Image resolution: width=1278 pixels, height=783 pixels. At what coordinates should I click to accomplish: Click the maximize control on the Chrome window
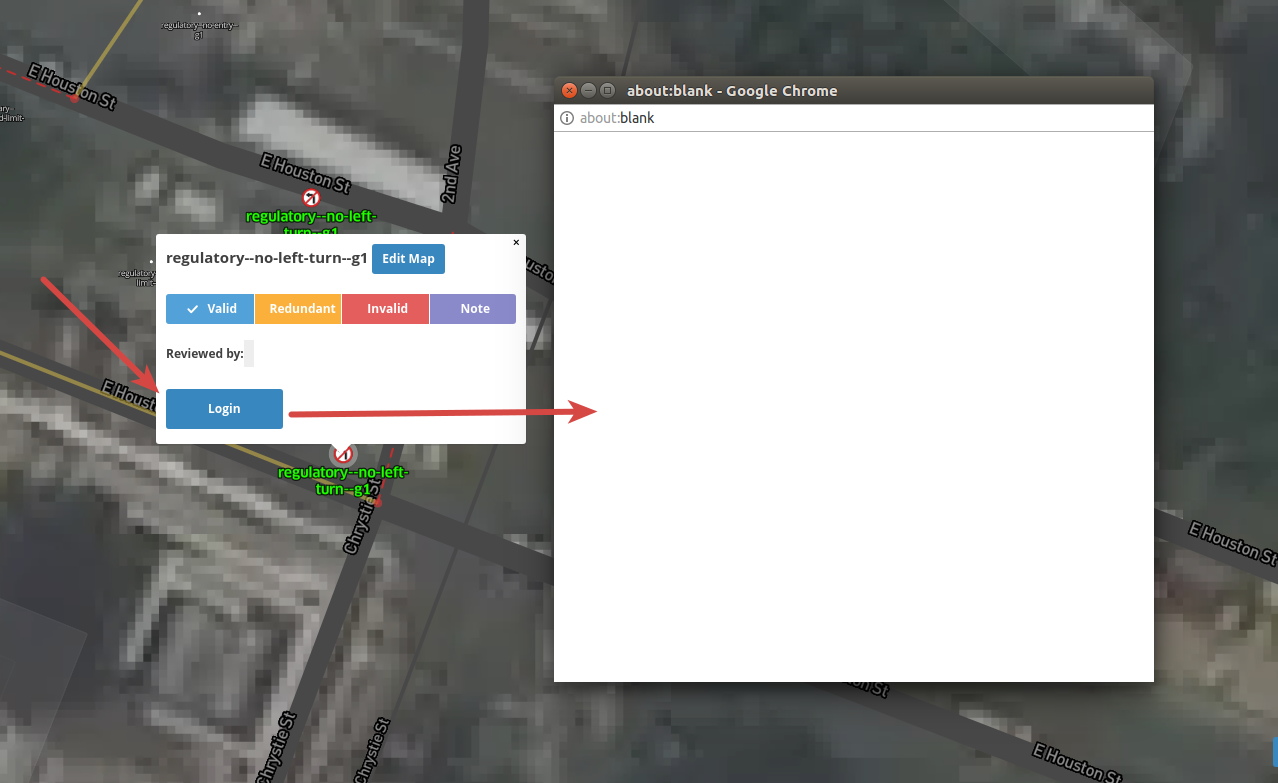(x=606, y=89)
